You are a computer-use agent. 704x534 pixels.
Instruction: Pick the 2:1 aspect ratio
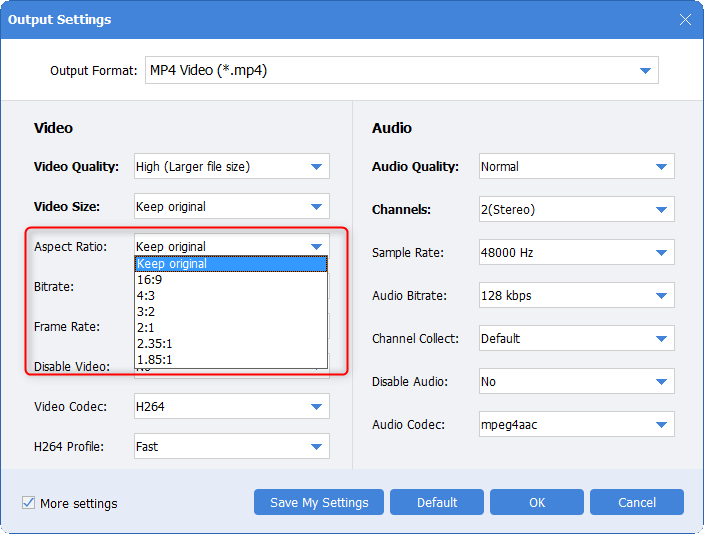click(231, 328)
